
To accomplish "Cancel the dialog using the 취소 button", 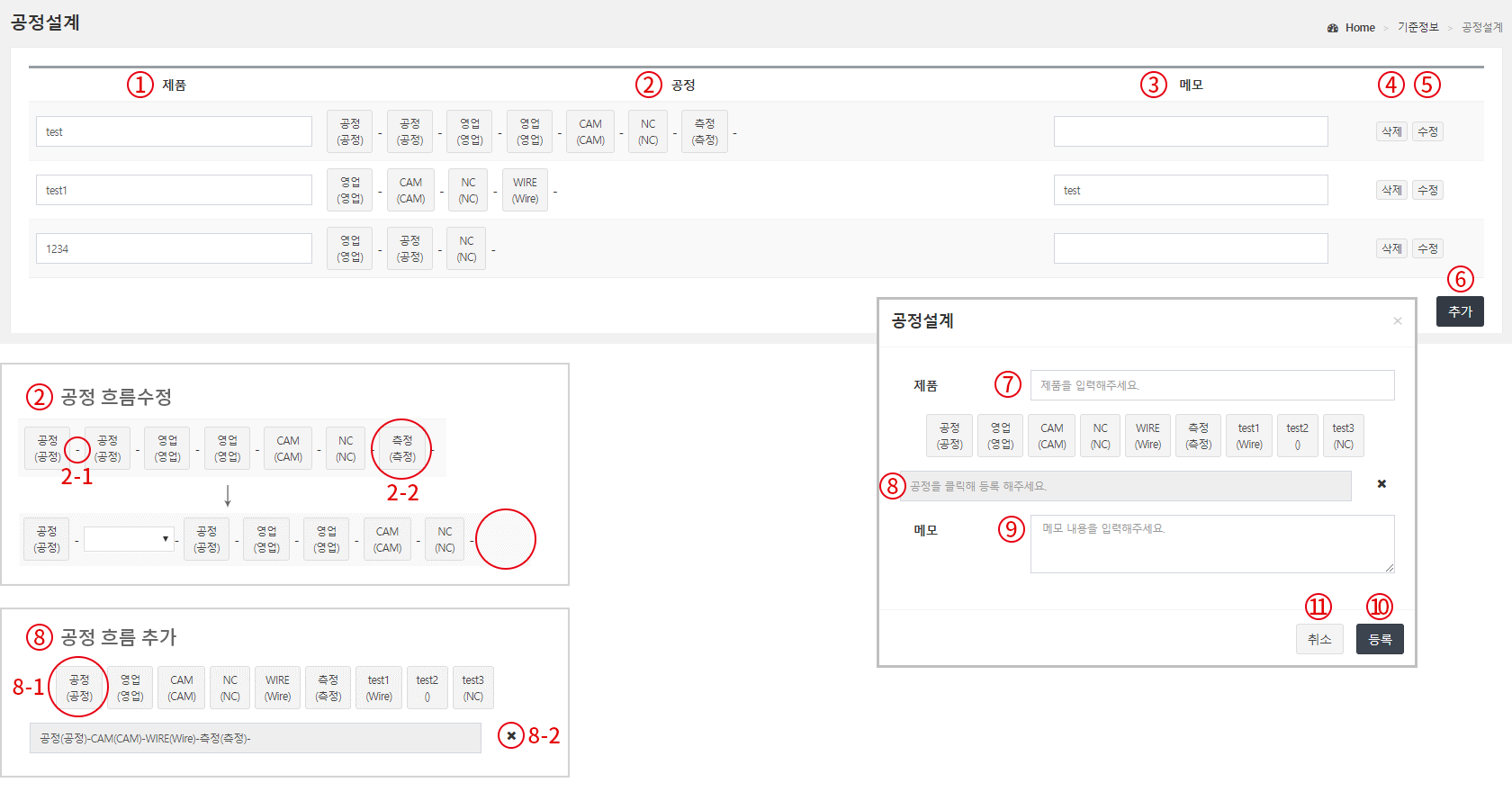I will pyautogui.click(x=1319, y=639).
